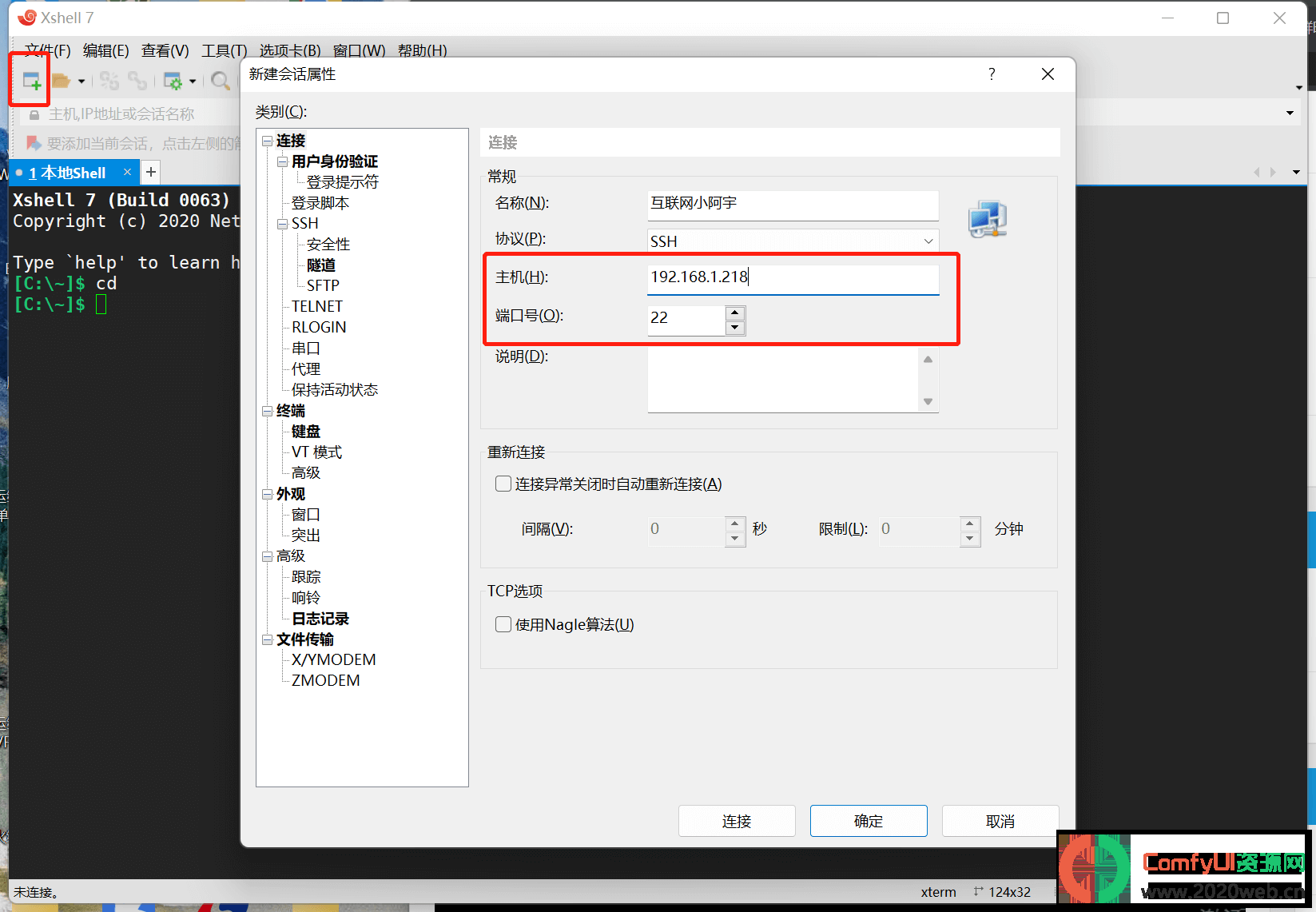Enable 使用Nagle算法 checkbox
This screenshot has width=1316, height=912.
click(503, 624)
